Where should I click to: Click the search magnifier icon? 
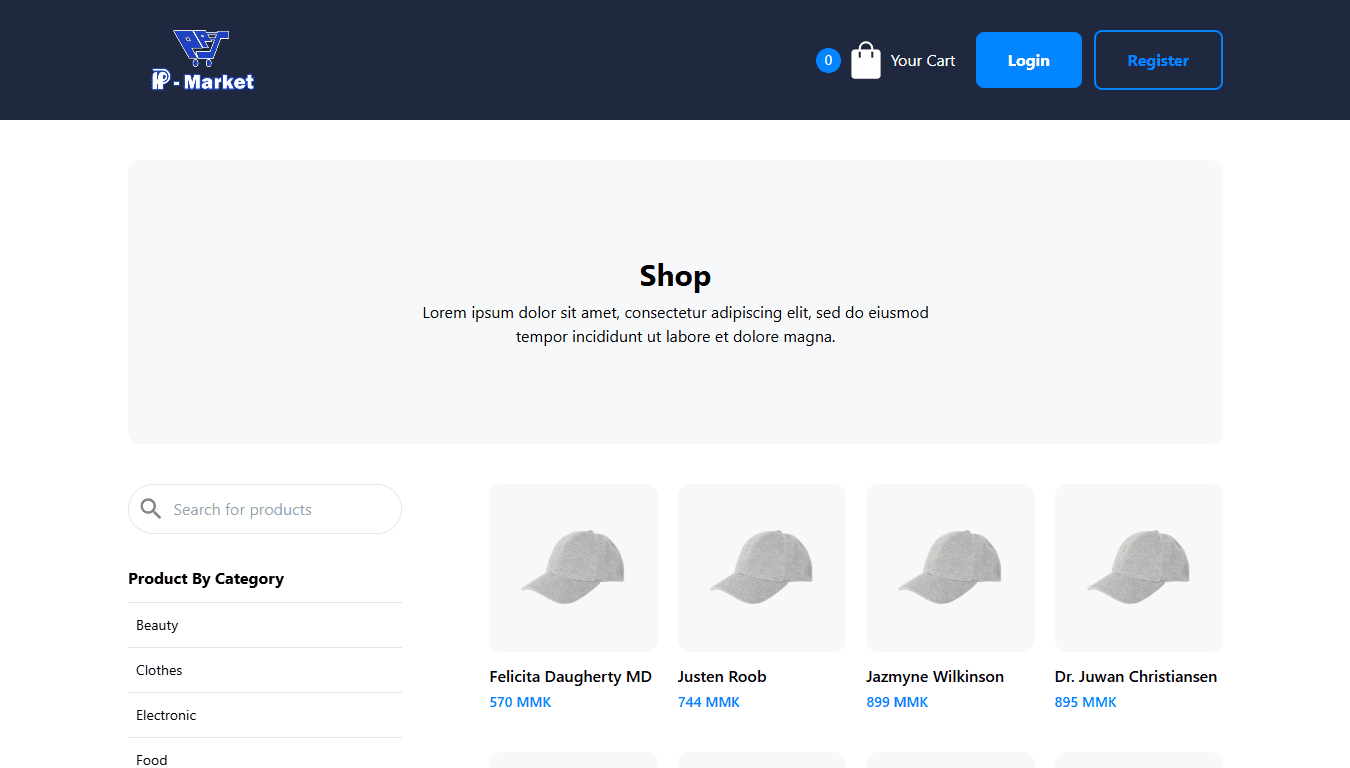click(151, 508)
